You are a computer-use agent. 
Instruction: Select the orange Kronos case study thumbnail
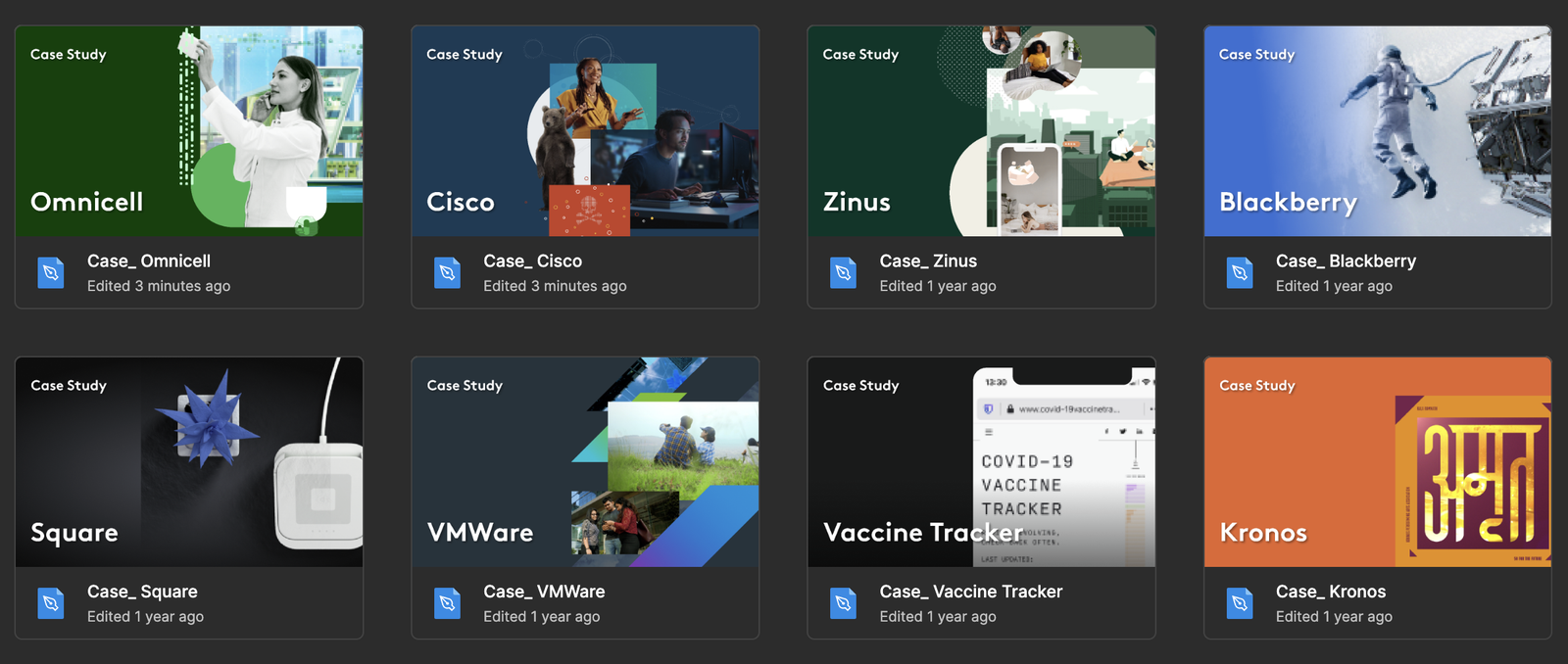click(1377, 462)
